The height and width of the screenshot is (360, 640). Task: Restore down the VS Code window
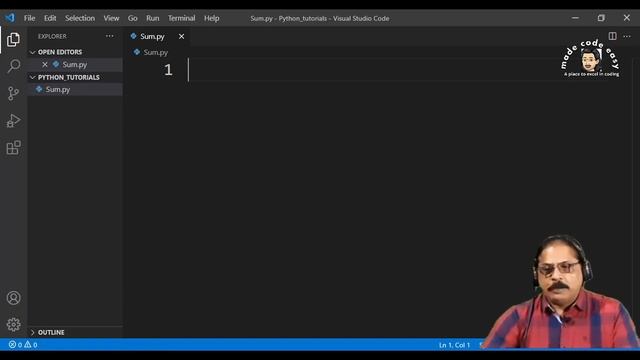tap(601, 18)
